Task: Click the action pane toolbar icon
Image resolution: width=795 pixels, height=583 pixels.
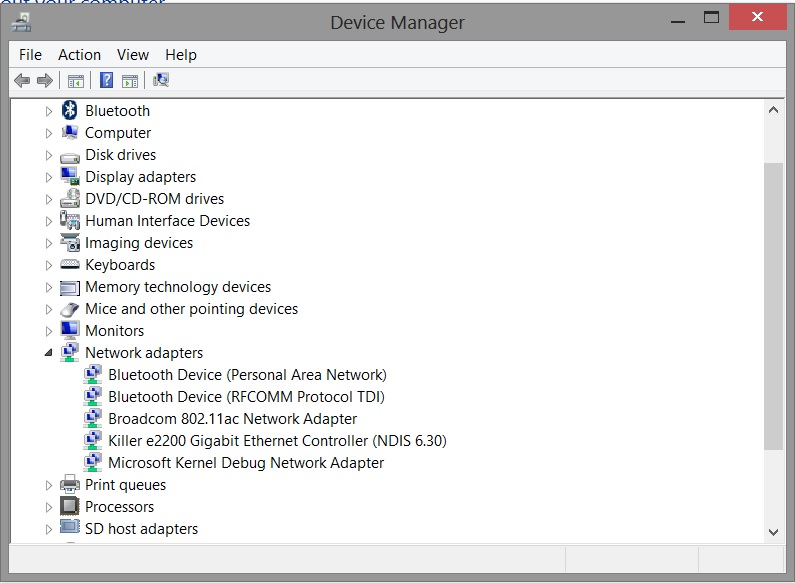Action: 130,81
